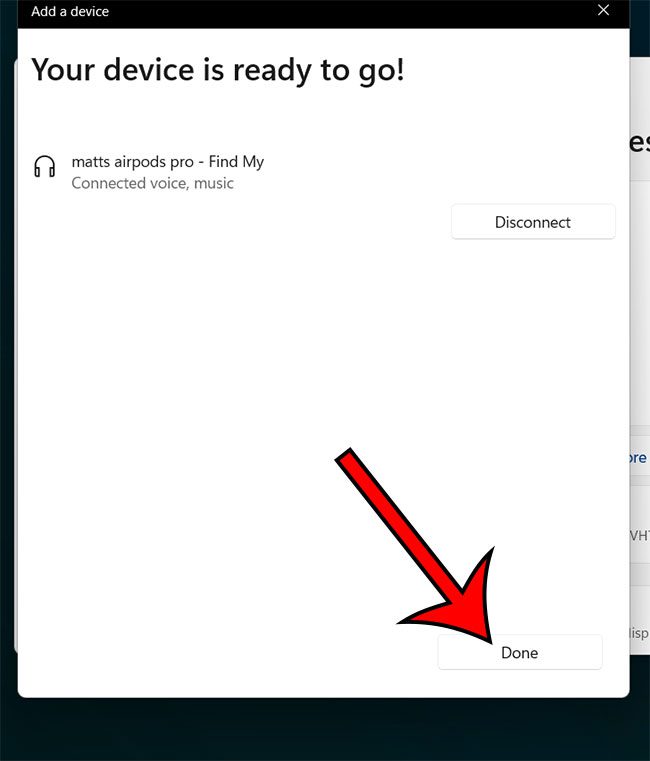Click the background window edge left of the dialog
650x761 pixels.
16,354
